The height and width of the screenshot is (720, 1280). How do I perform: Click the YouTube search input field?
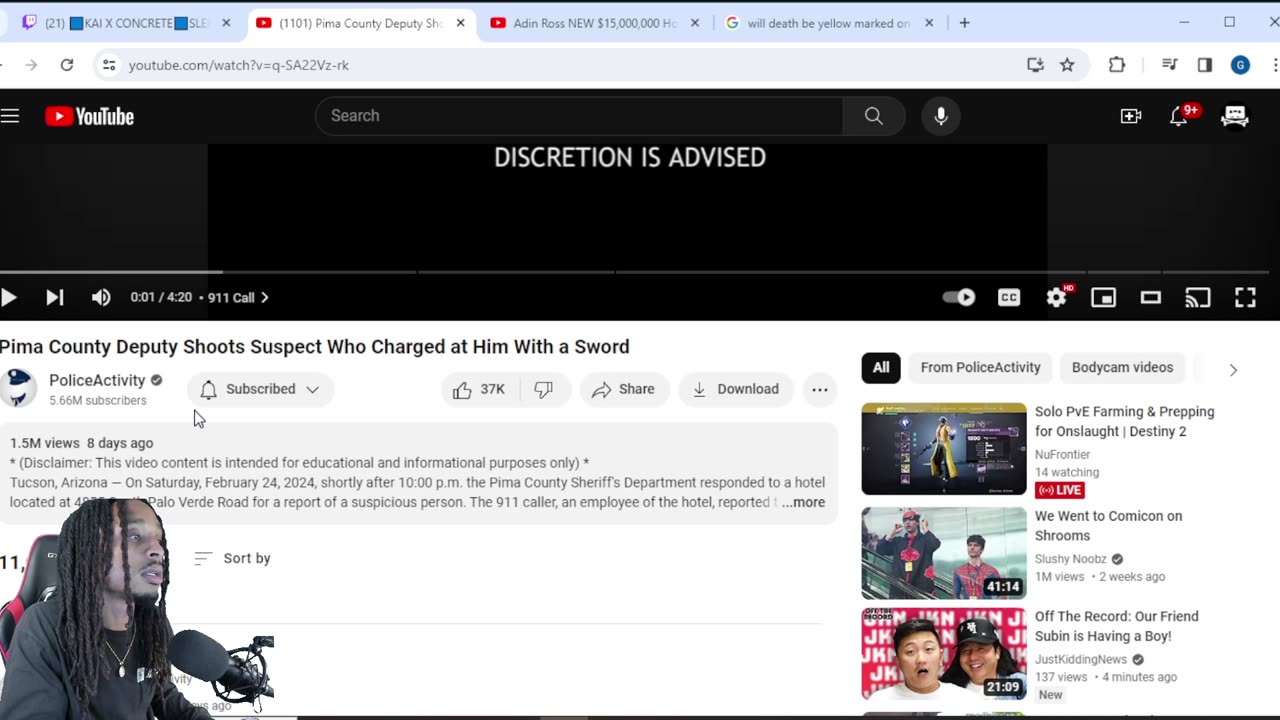pyautogui.click(x=580, y=116)
